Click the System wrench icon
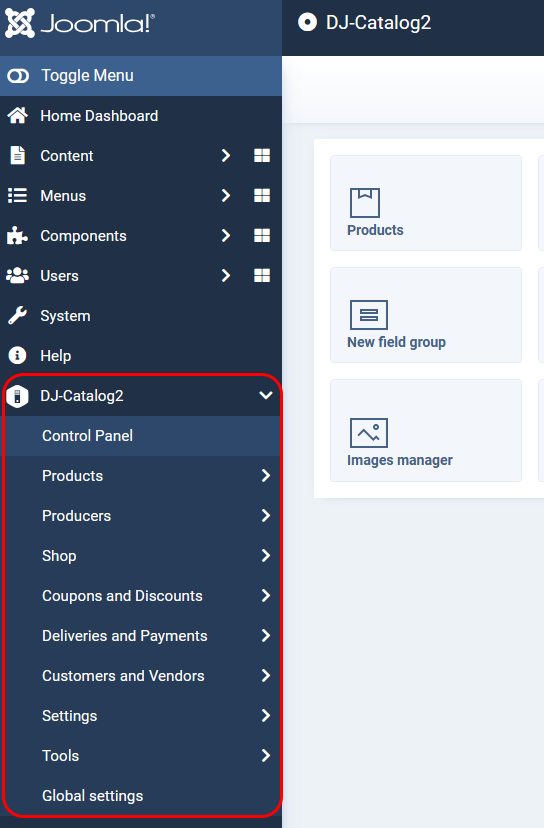The height and width of the screenshot is (828, 544). click(x=17, y=316)
